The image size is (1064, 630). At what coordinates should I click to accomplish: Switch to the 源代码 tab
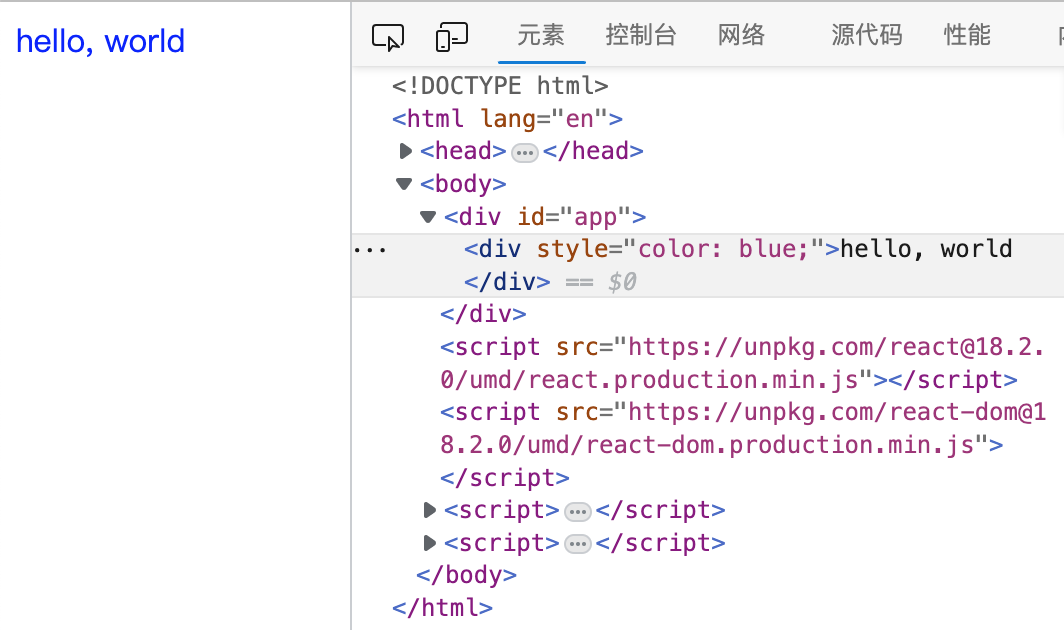pyautogui.click(x=867, y=35)
